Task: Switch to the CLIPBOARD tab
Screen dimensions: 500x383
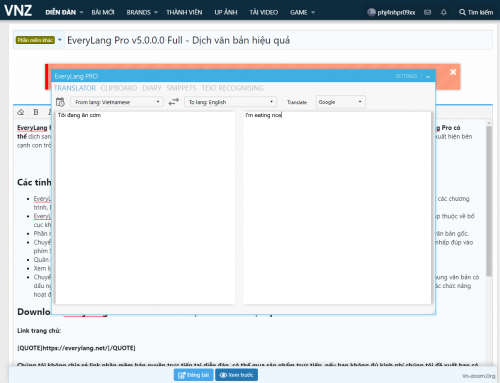Action: tap(119, 88)
